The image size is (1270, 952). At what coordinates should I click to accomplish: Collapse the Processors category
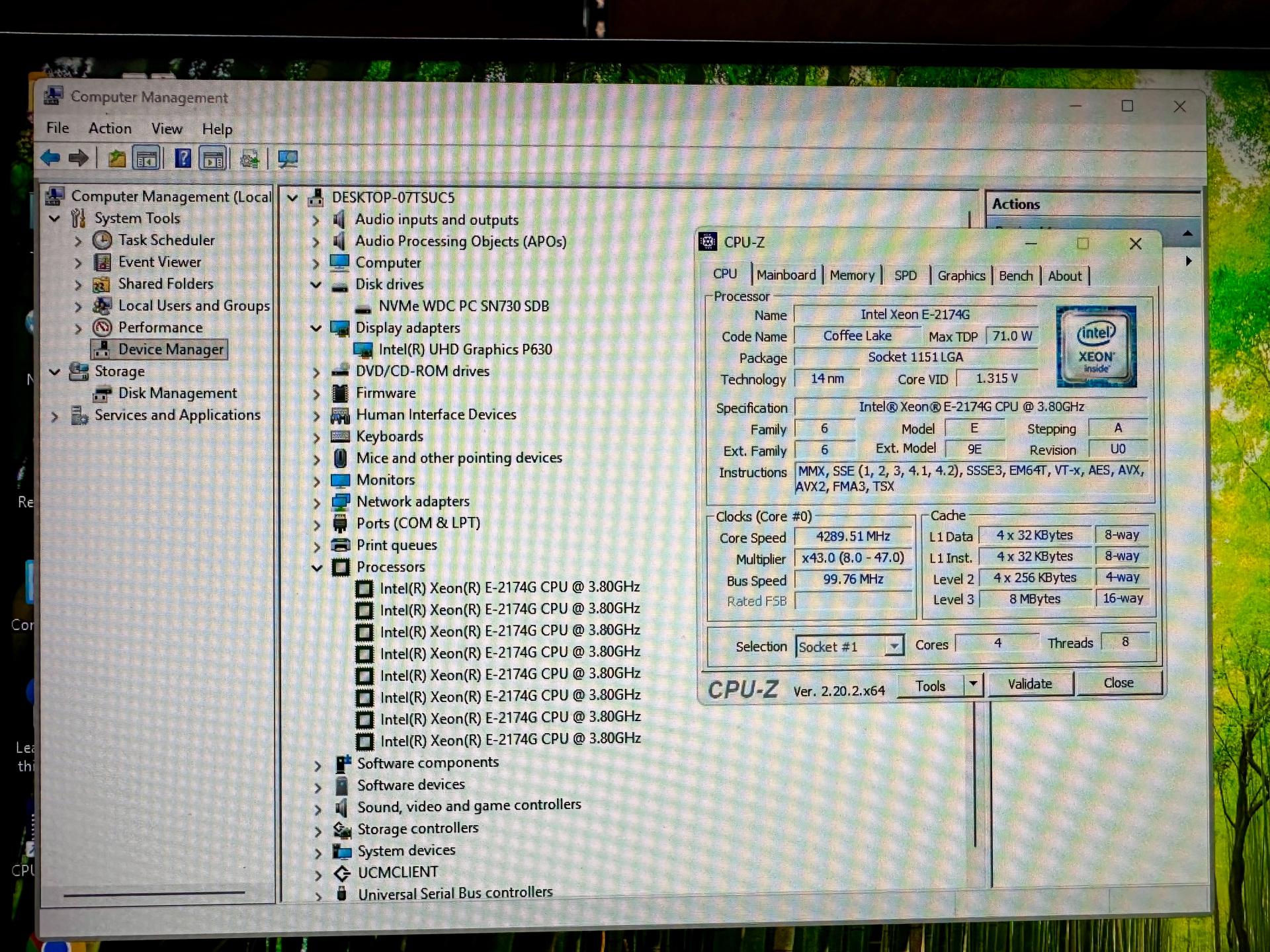[317, 567]
